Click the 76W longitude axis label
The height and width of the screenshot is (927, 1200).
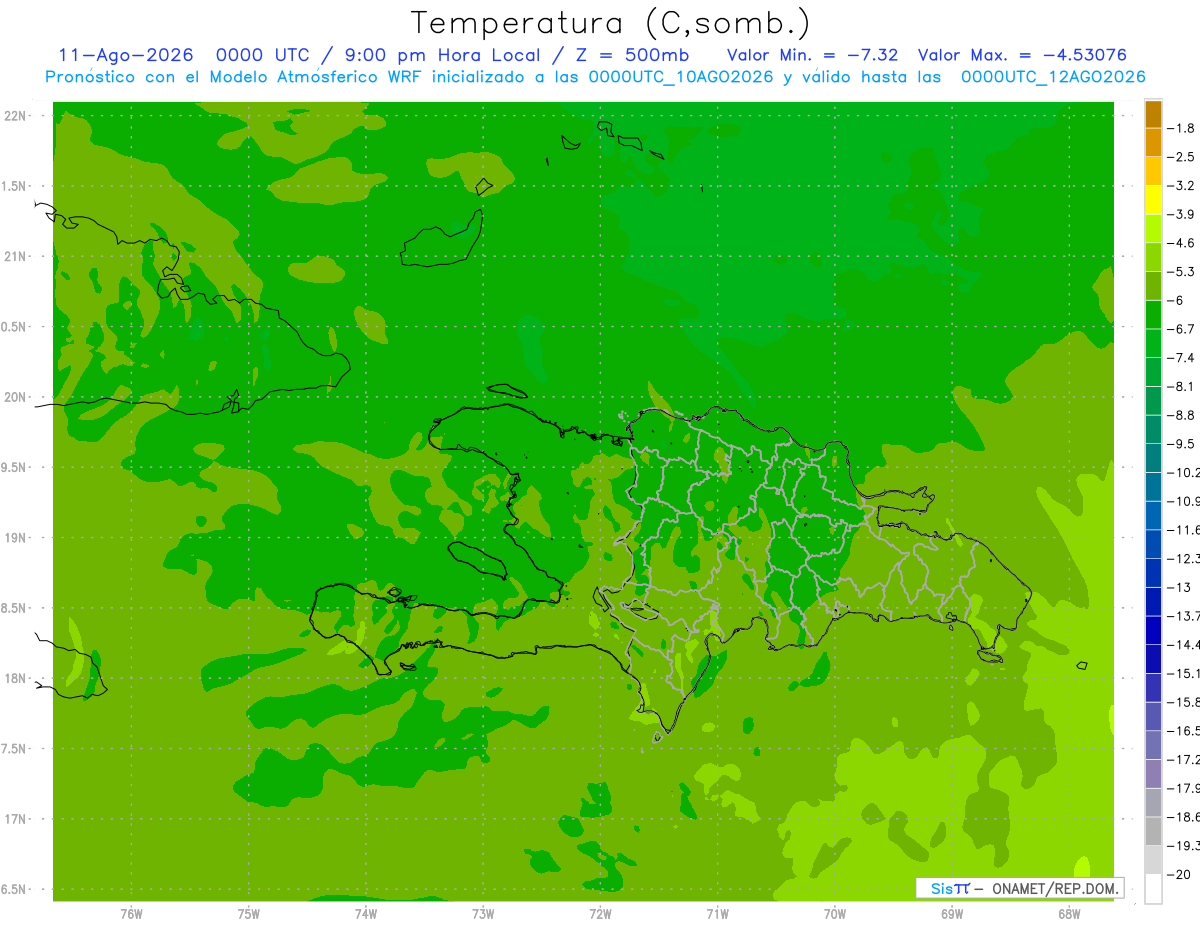tap(131, 914)
